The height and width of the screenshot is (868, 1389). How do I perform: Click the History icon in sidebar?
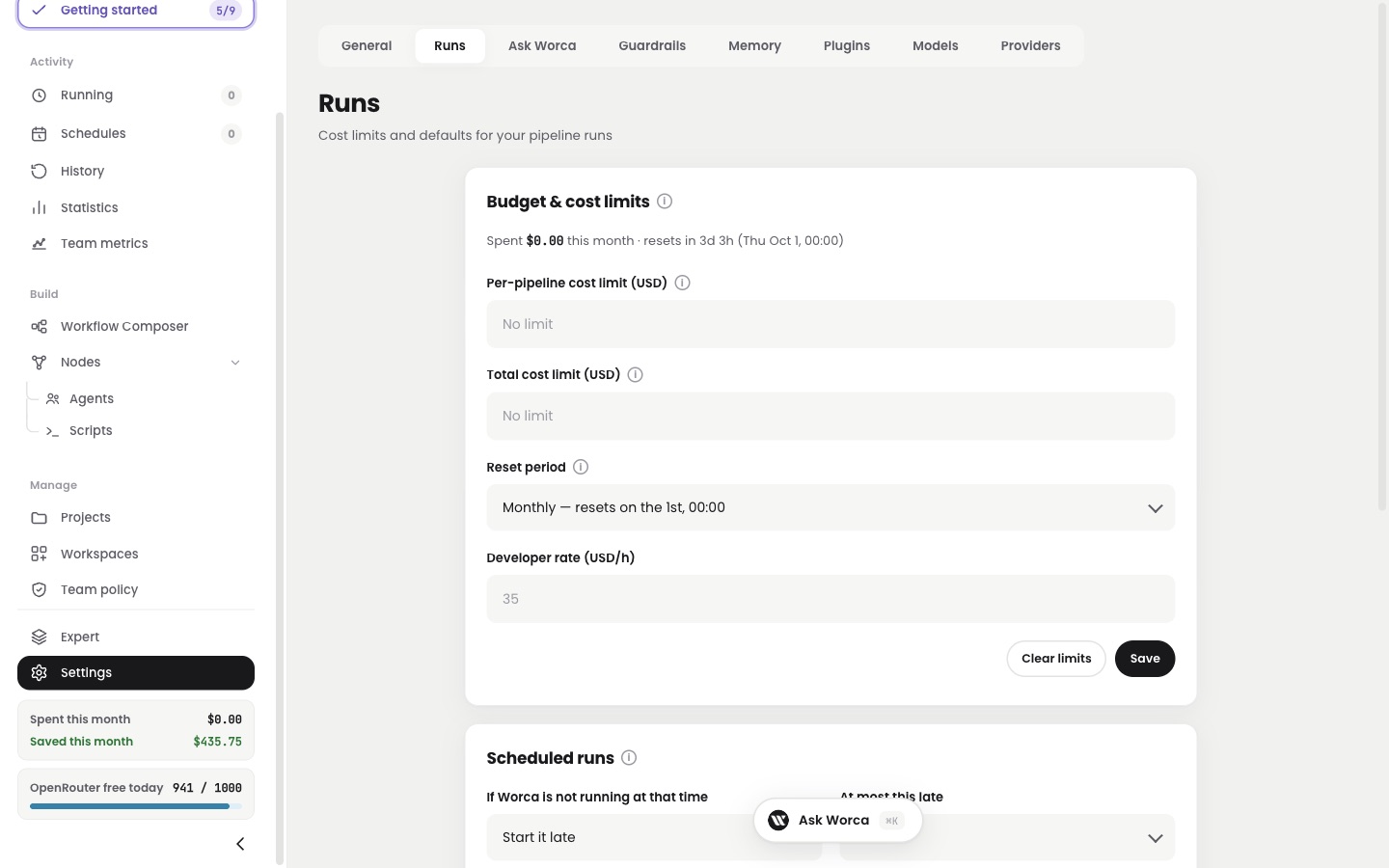pyautogui.click(x=39, y=172)
